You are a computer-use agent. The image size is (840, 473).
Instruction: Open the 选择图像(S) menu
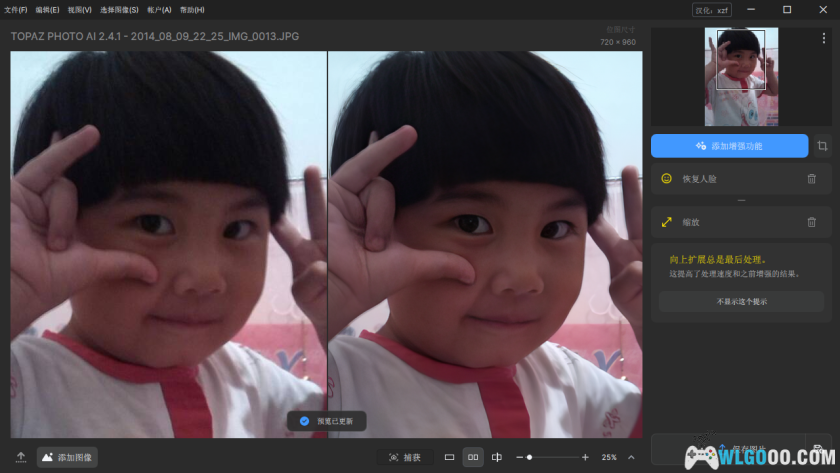(119, 10)
